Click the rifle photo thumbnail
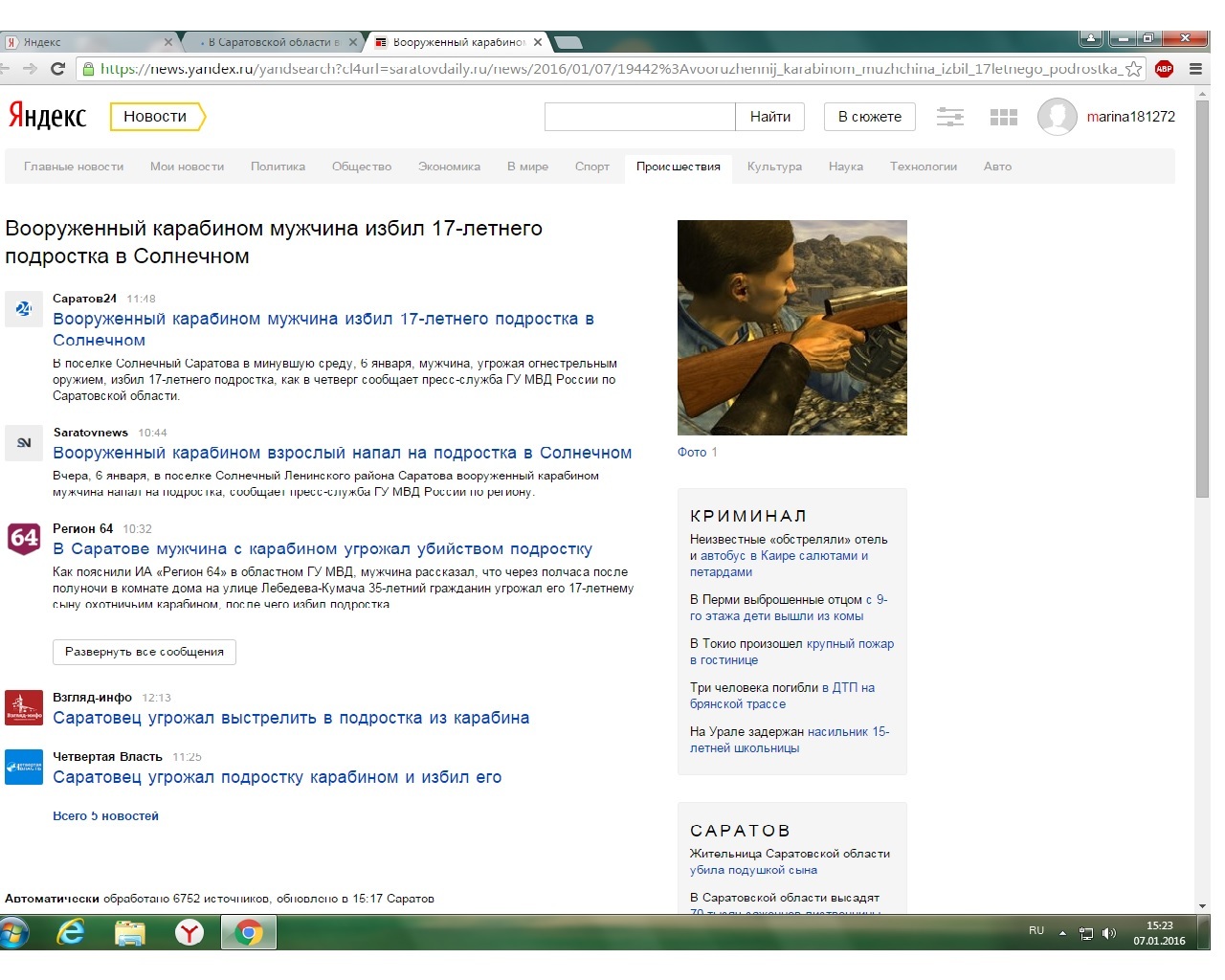The height and width of the screenshot is (980, 1225). 792,327
